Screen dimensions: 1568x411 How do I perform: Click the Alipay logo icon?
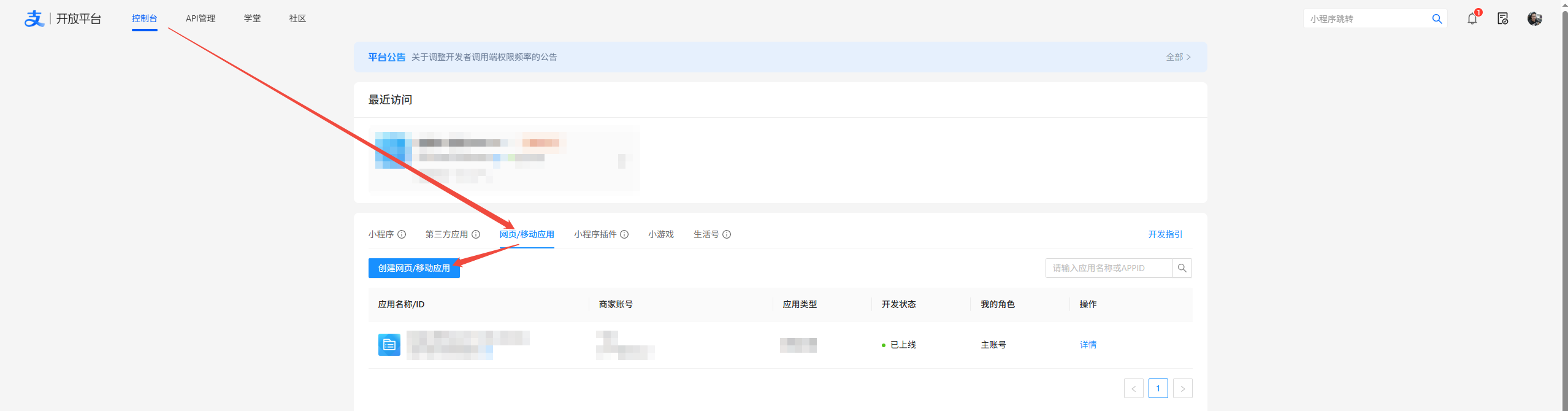pos(34,19)
